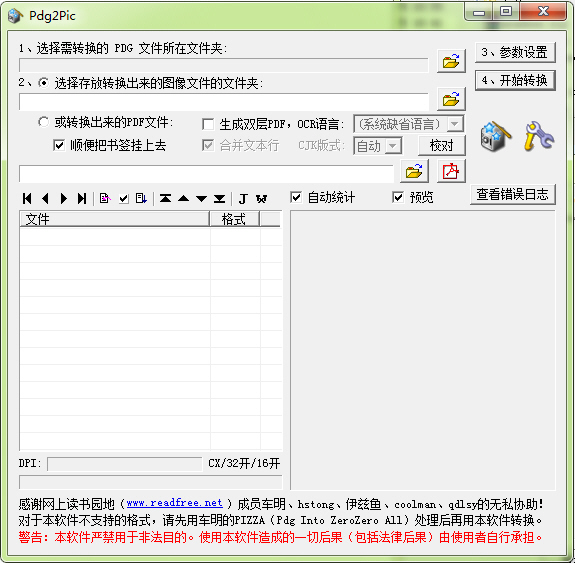The width and height of the screenshot is (575, 563).
Task: Move selected item to the bottom
Action: [x=219, y=198]
